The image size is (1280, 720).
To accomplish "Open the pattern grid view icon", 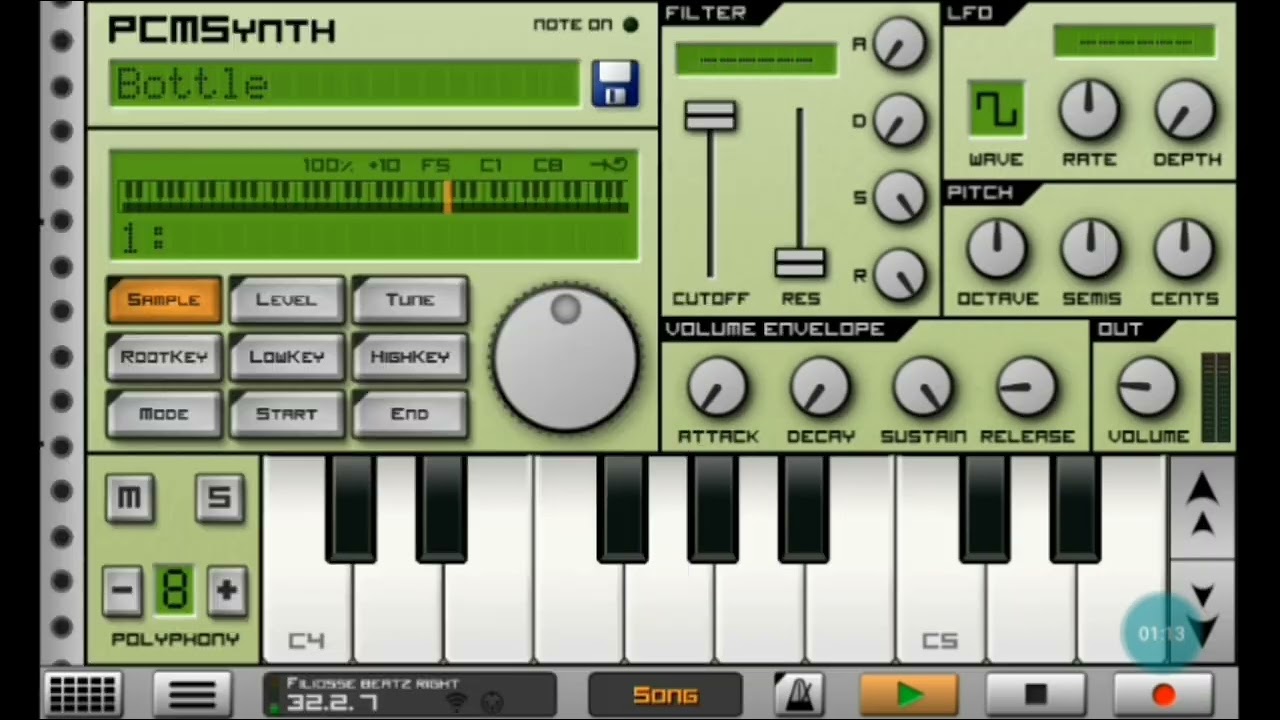I will click(x=83, y=693).
